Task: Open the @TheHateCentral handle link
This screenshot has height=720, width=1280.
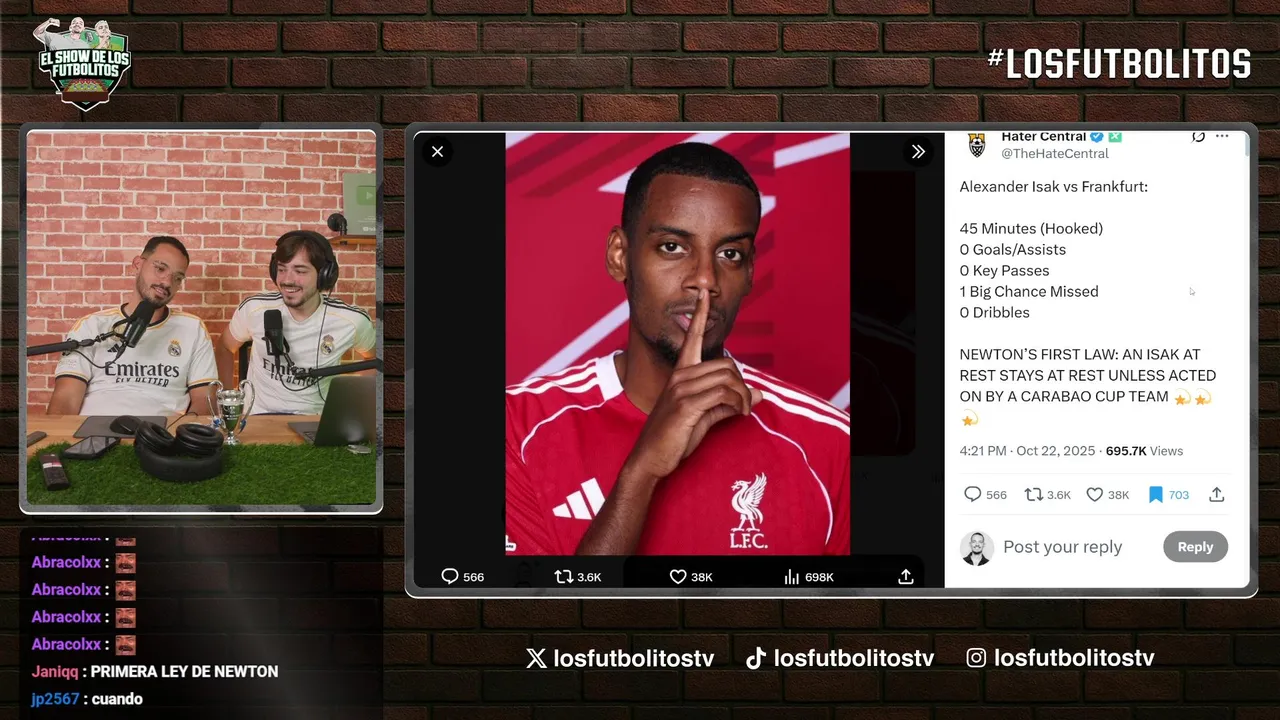Action: point(1055,154)
